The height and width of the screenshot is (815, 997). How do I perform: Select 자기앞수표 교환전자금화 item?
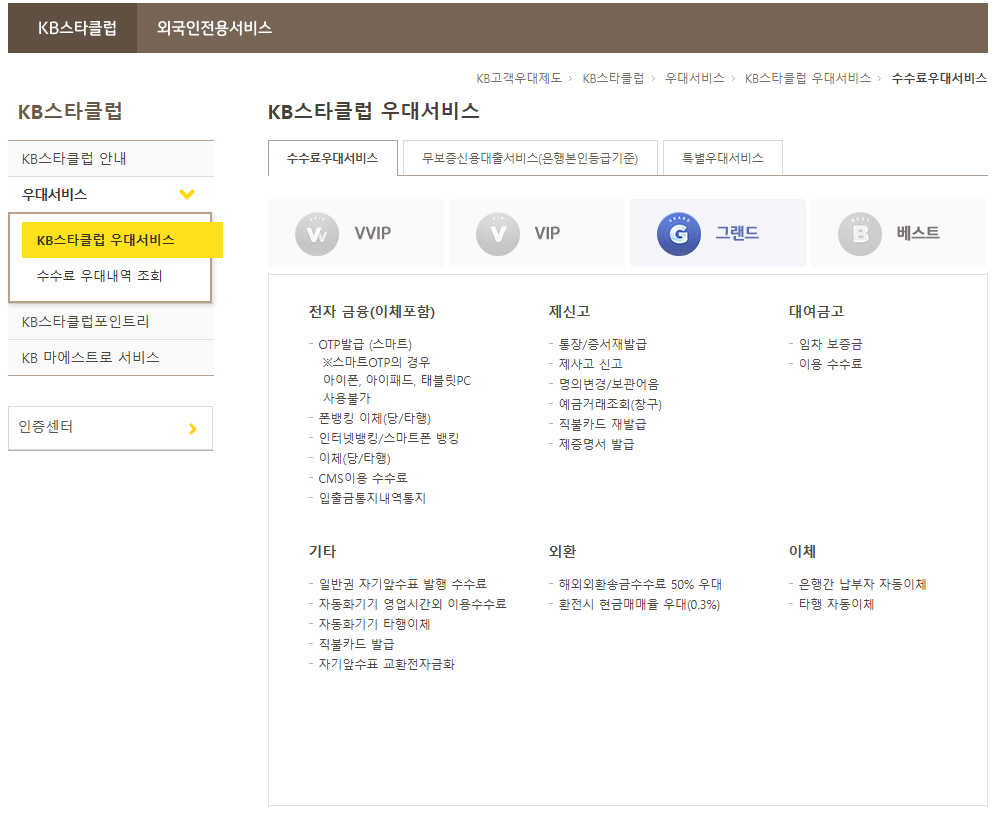click(x=387, y=664)
